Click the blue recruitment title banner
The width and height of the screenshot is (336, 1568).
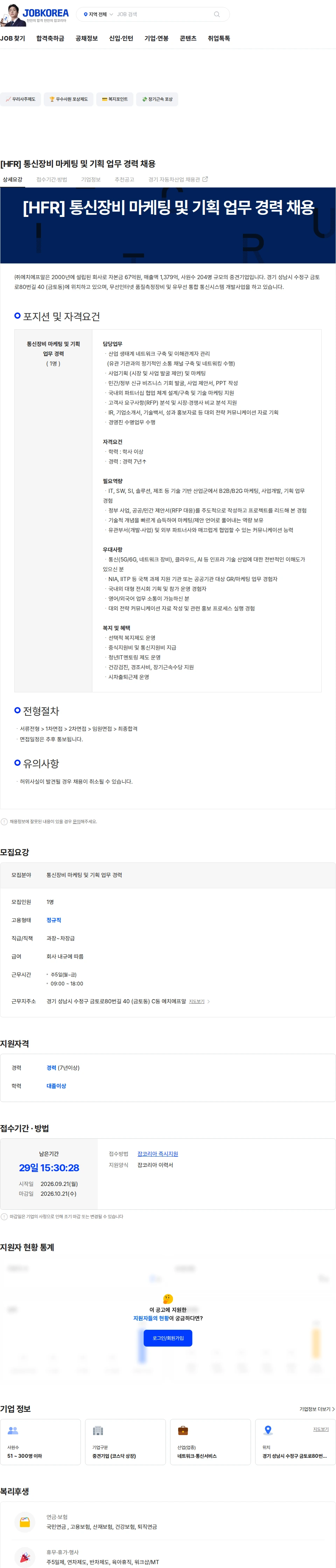coord(168,225)
